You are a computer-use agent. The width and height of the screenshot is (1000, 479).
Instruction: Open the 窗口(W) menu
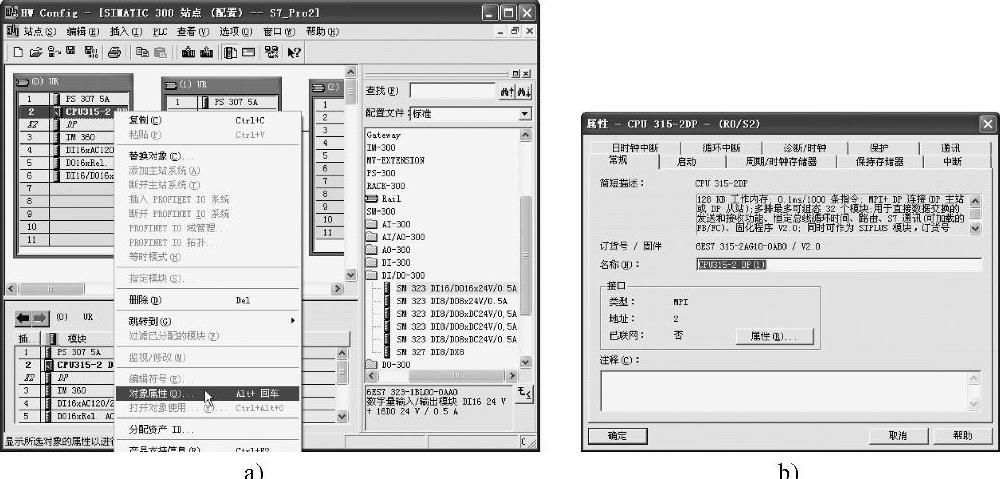coord(279,31)
